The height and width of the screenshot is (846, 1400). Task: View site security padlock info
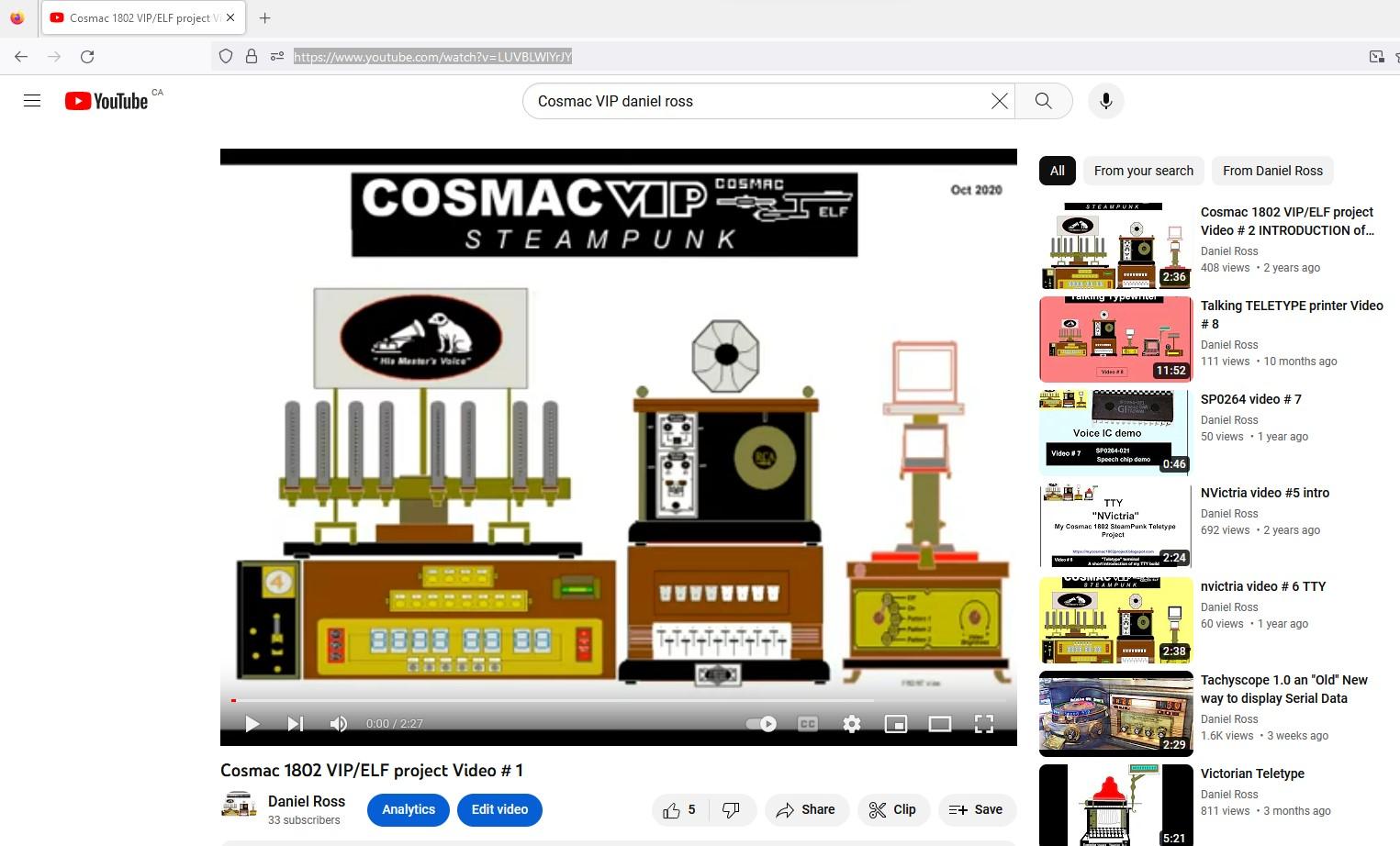pyautogui.click(x=252, y=57)
